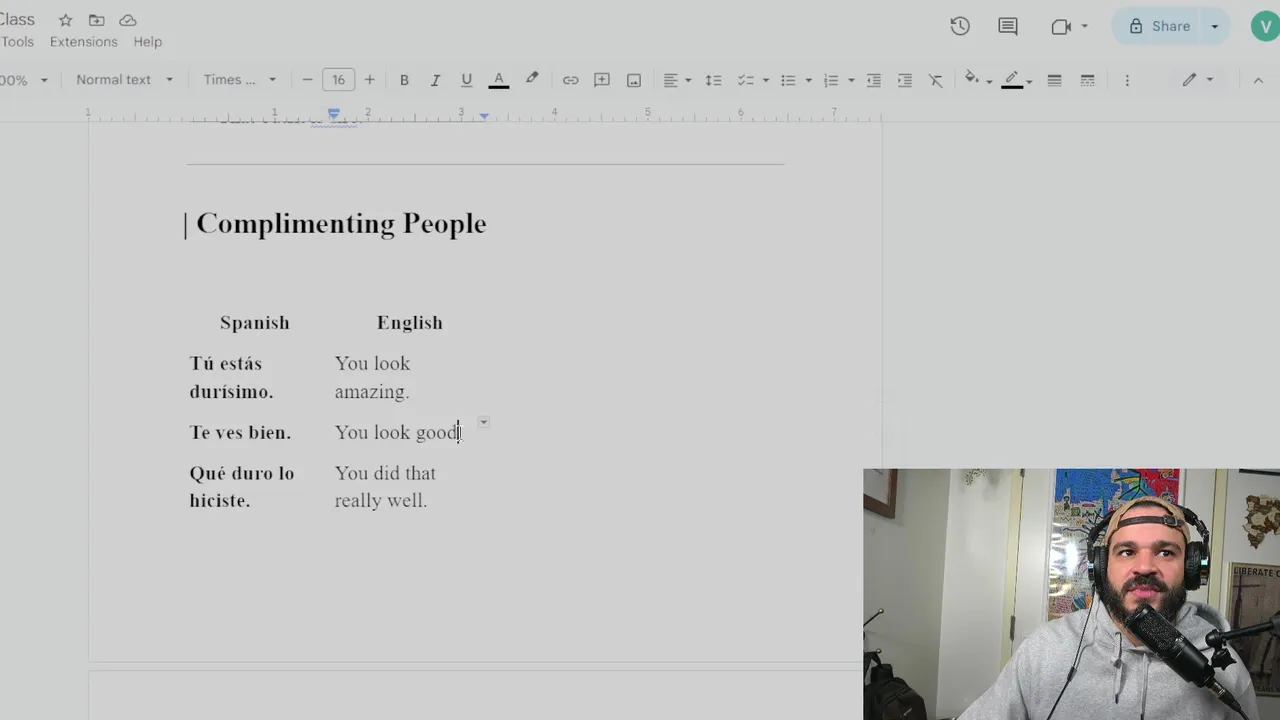The width and height of the screenshot is (1280, 720).
Task: Open the text color picker
Action: [x=498, y=80]
